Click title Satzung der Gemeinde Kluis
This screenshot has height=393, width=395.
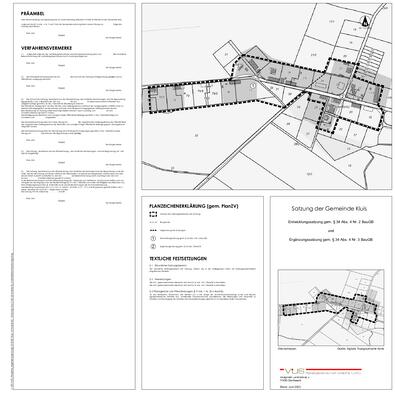point(329,209)
